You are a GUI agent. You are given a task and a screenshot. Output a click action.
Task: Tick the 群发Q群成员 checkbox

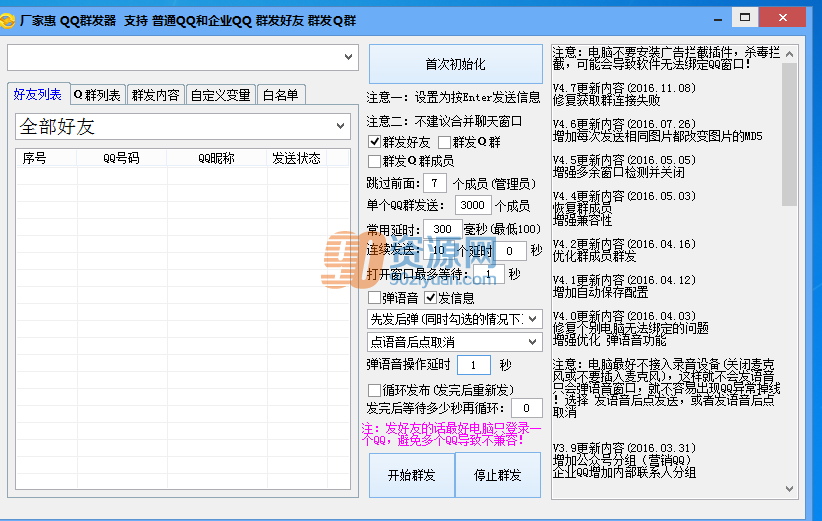coord(374,161)
